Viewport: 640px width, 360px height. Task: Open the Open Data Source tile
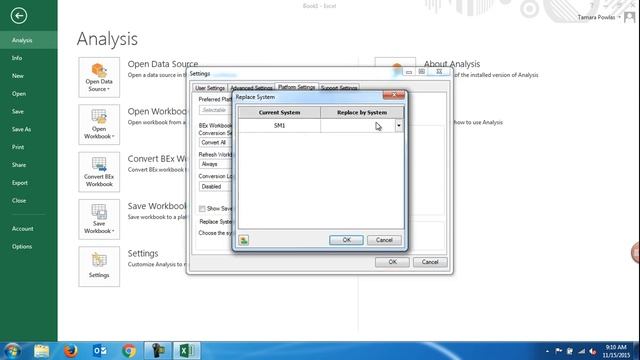[x=99, y=78]
